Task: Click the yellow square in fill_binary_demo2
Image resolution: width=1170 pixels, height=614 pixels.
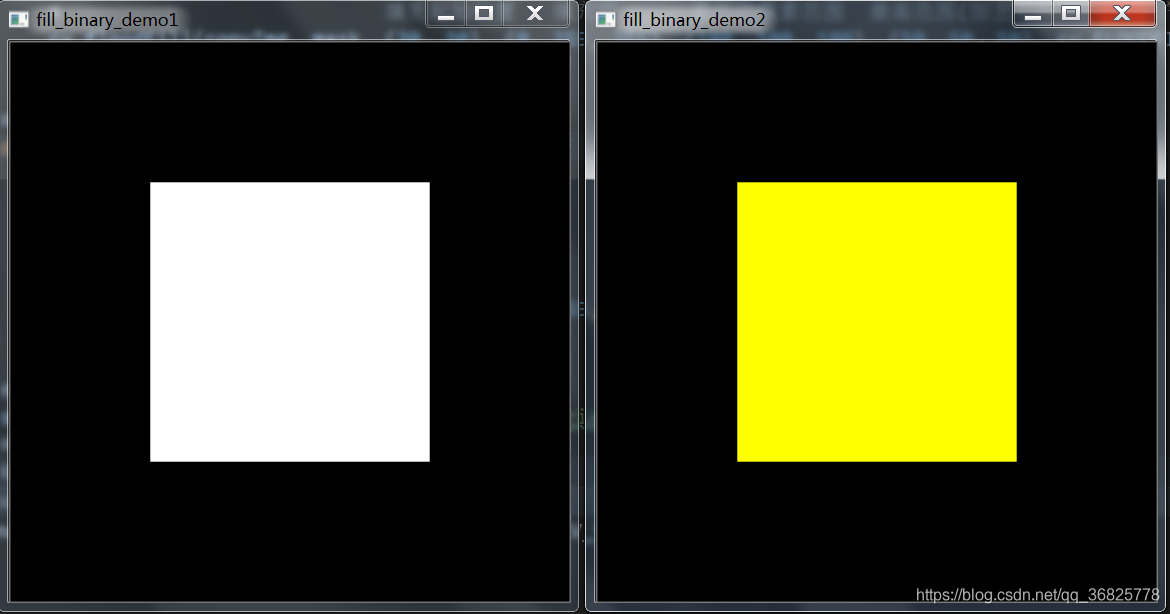Action: [877, 322]
